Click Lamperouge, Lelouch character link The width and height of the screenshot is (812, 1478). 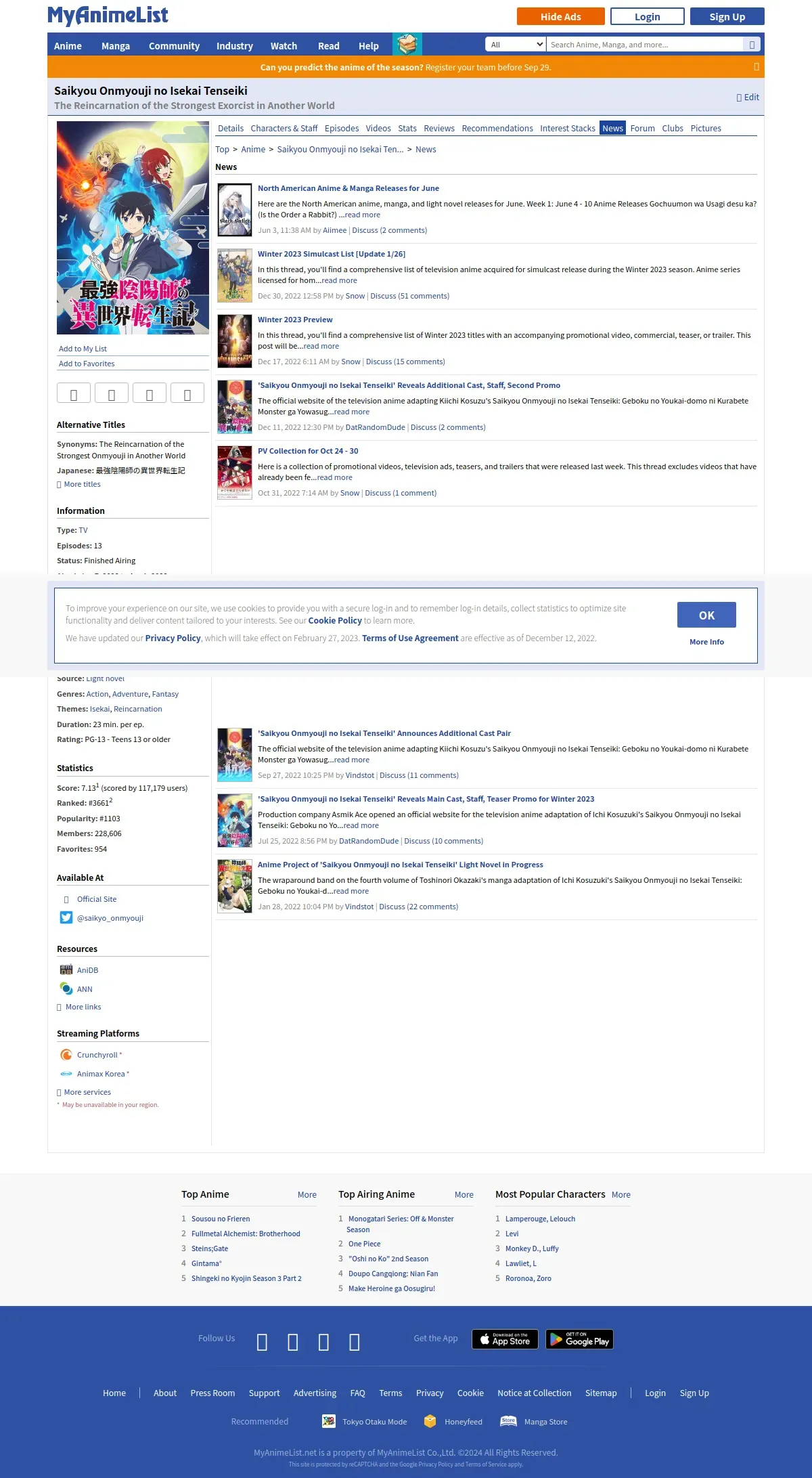(x=540, y=1219)
